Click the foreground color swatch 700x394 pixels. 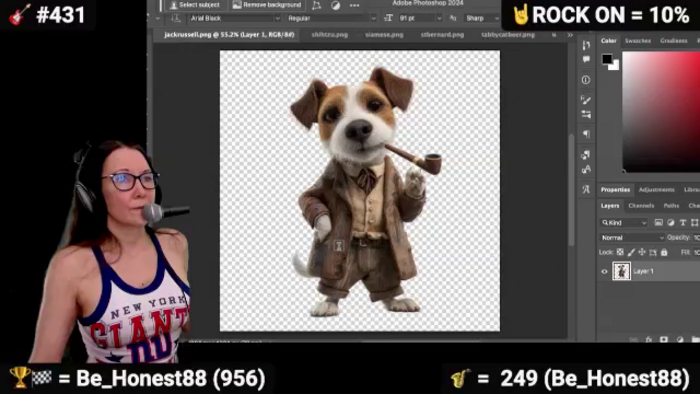tap(607, 59)
